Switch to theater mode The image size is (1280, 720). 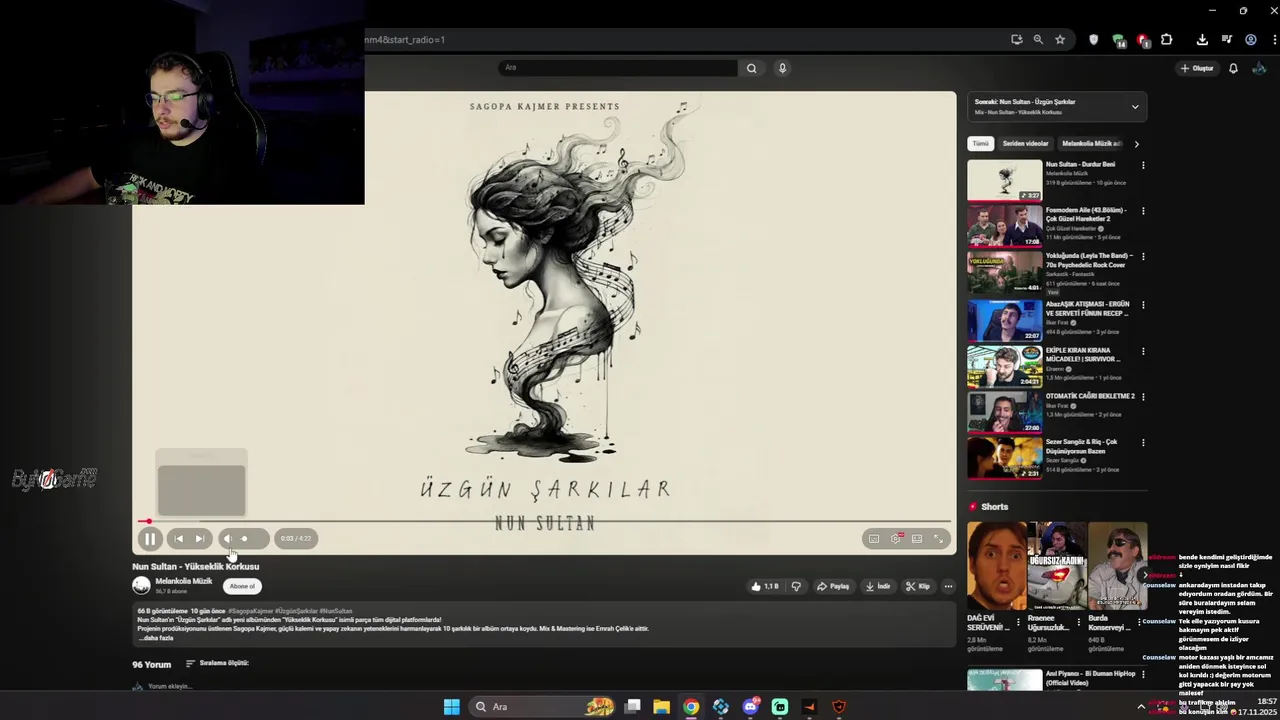(917, 539)
